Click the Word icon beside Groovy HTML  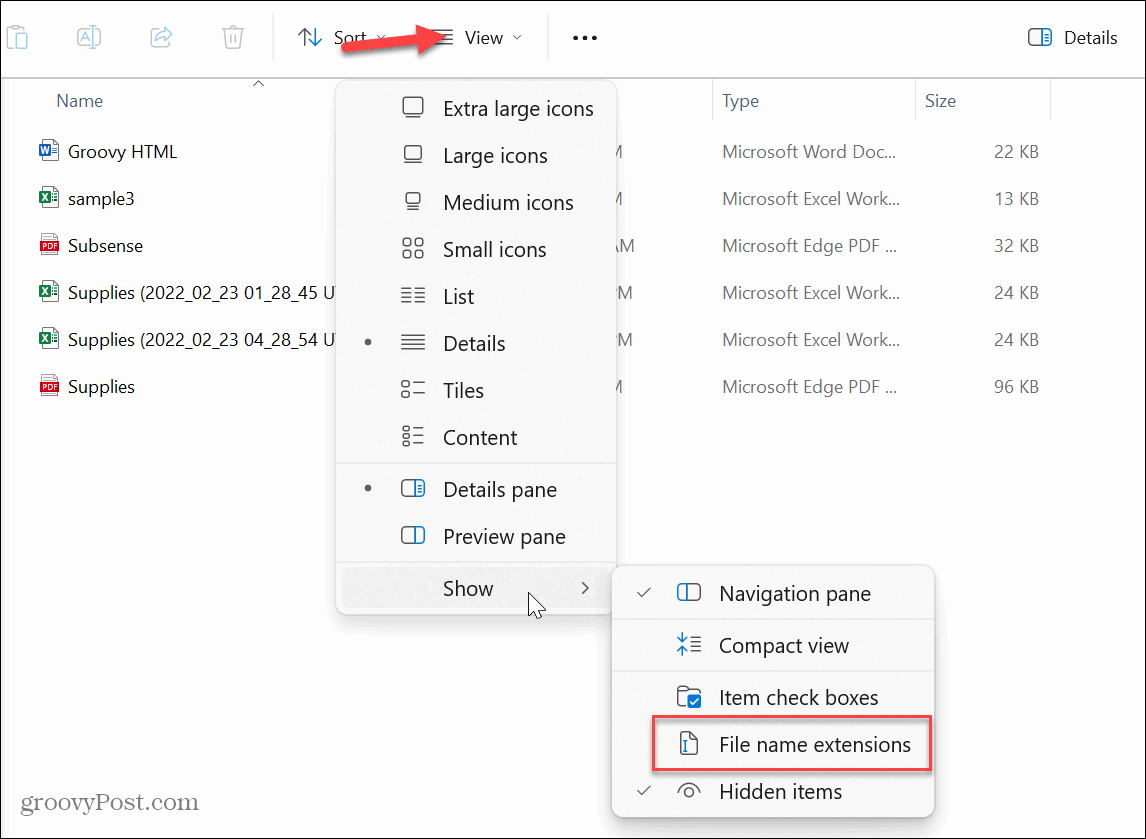point(48,152)
